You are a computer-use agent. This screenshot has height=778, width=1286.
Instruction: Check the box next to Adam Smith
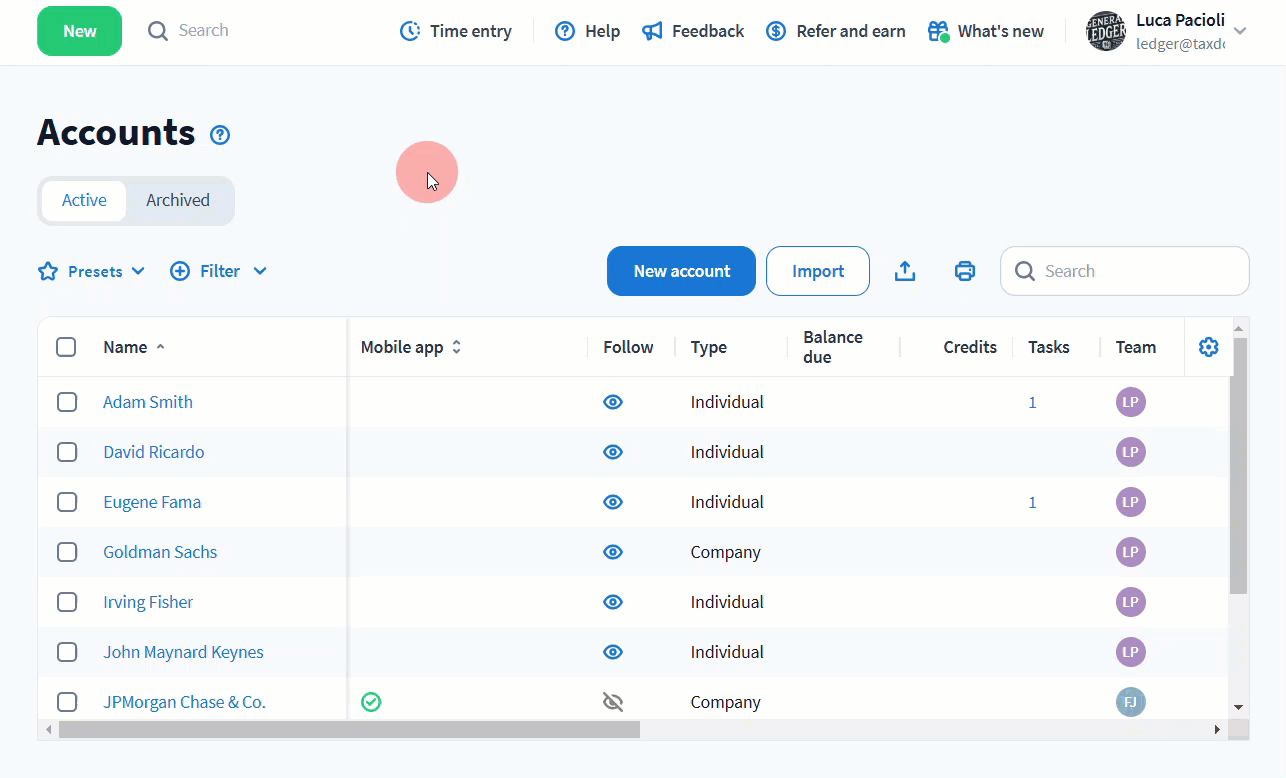[x=67, y=402]
